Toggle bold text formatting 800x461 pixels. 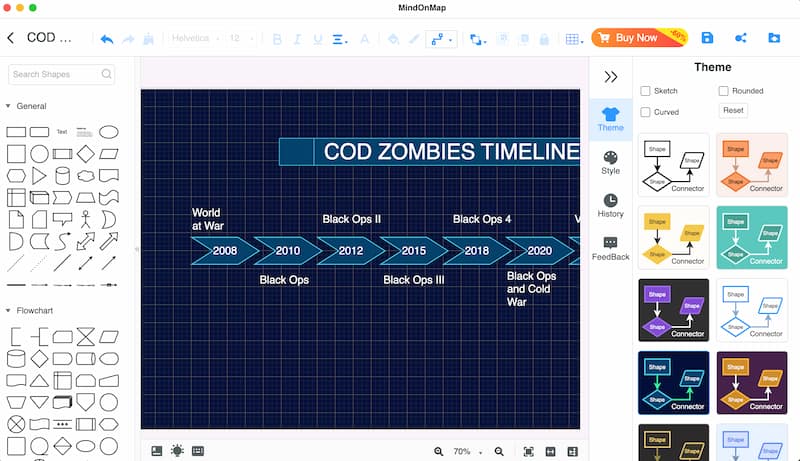click(x=277, y=39)
